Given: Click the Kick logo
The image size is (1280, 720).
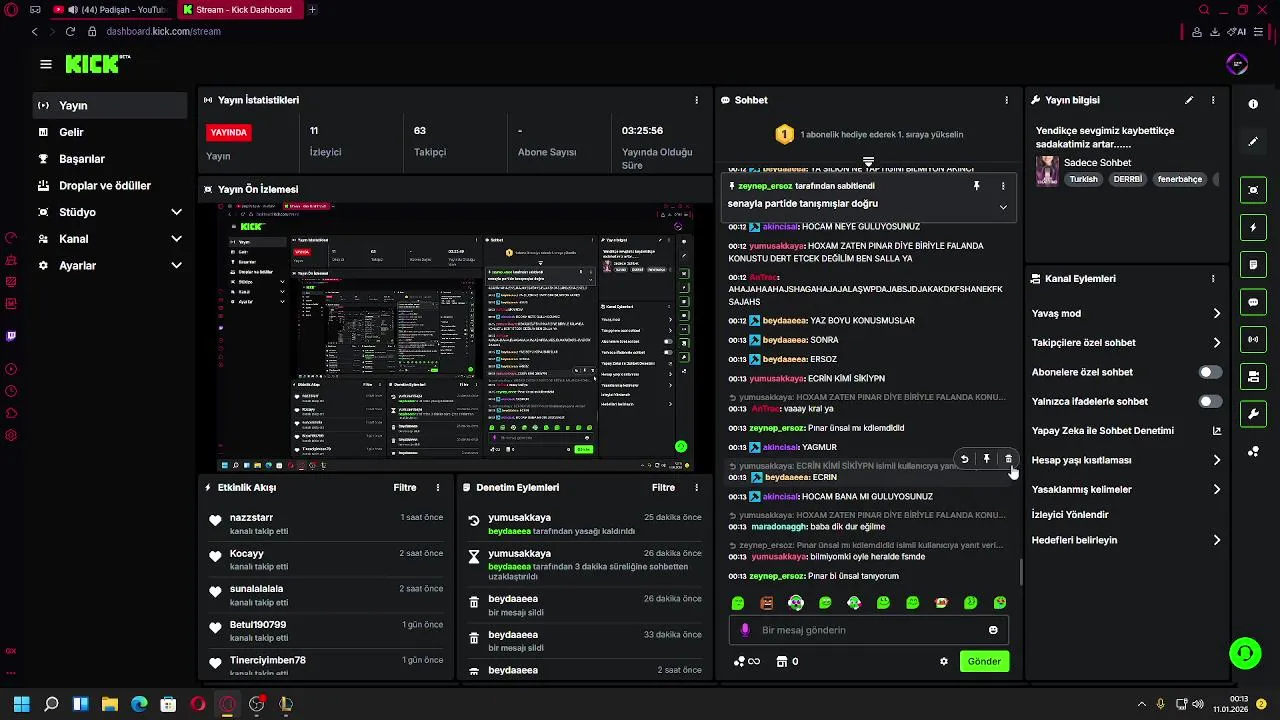Looking at the screenshot, I should pyautogui.click(x=98, y=63).
